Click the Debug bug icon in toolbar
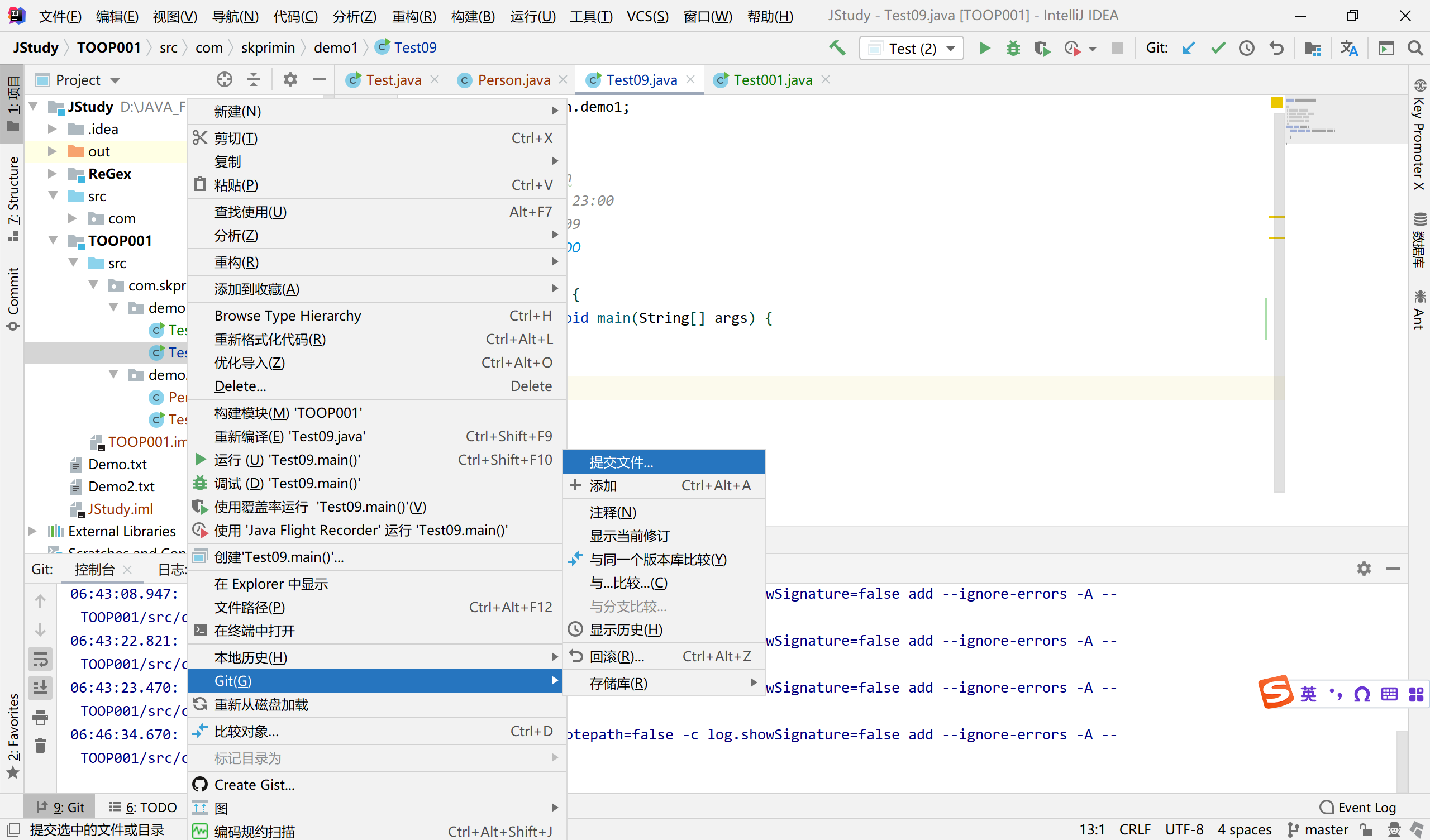The height and width of the screenshot is (840, 1430). point(1013,48)
